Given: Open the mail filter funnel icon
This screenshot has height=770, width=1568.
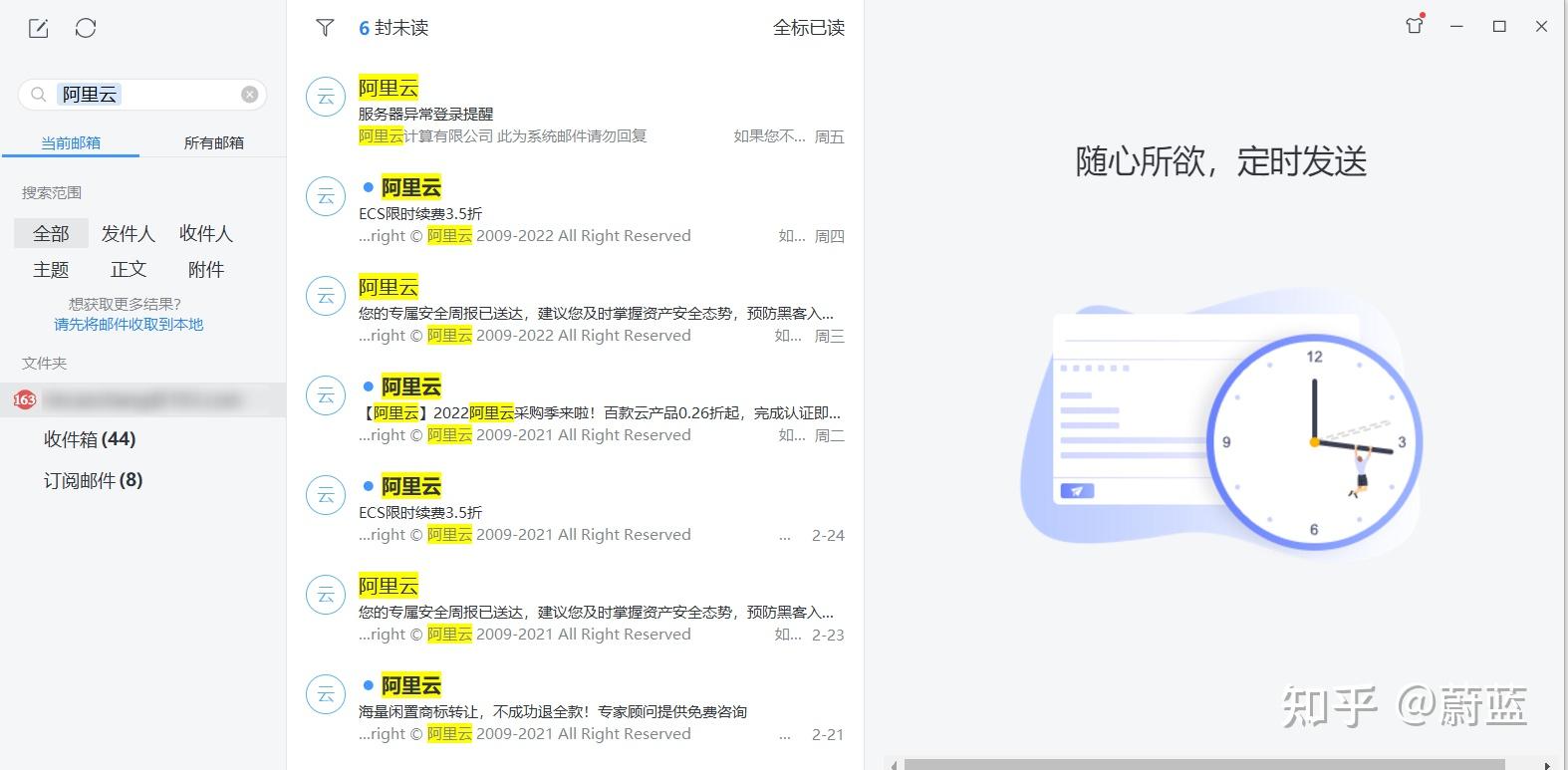Looking at the screenshot, I should pyautogui.click(x=325, y=28).
